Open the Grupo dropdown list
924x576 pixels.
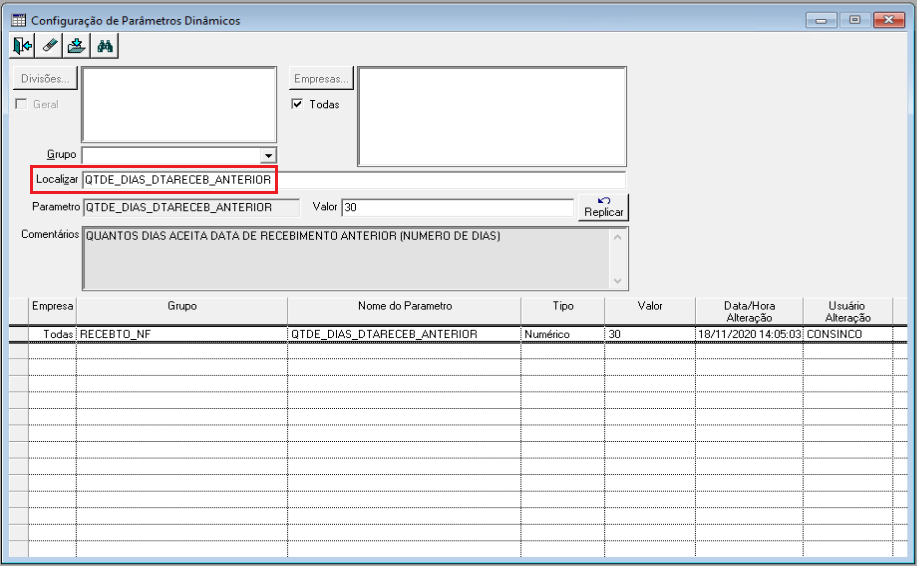268,156
